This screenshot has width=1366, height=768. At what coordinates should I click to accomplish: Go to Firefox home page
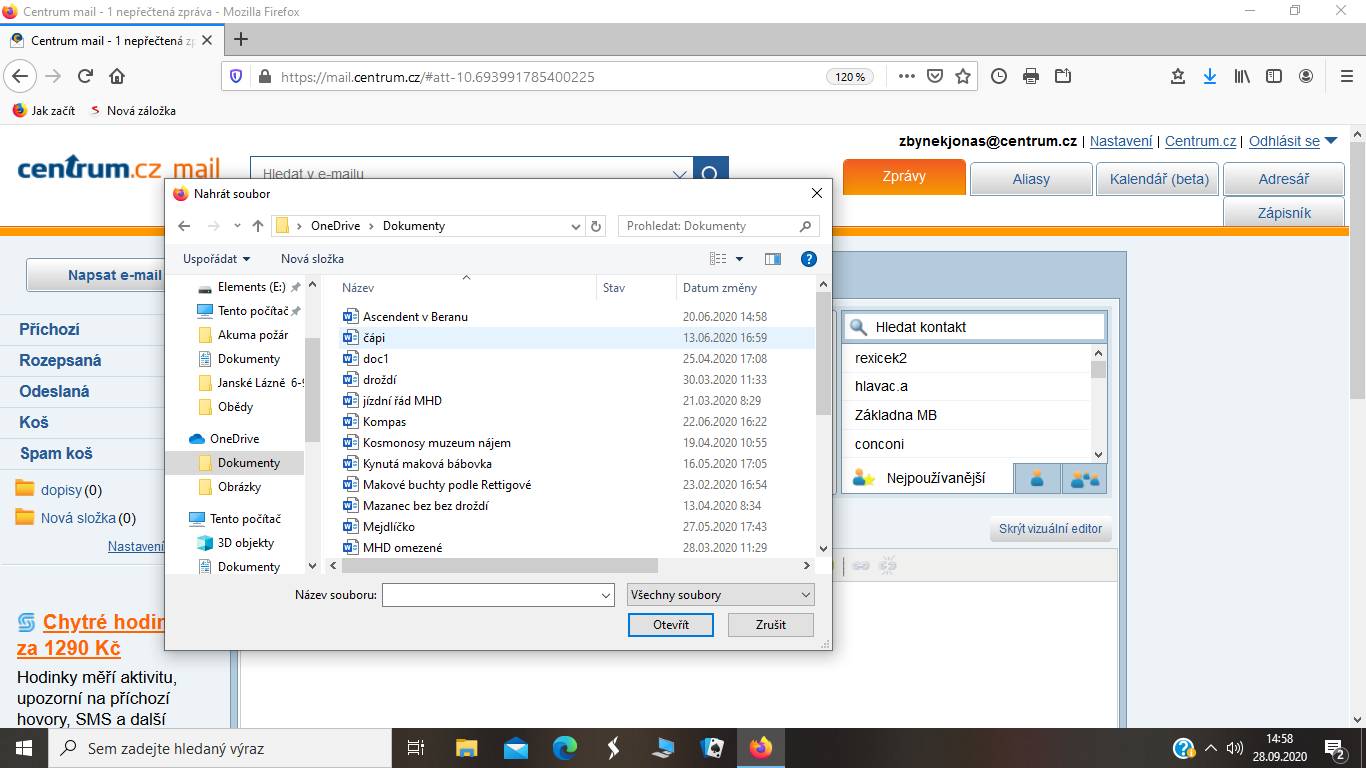click(x=117, y=76)
